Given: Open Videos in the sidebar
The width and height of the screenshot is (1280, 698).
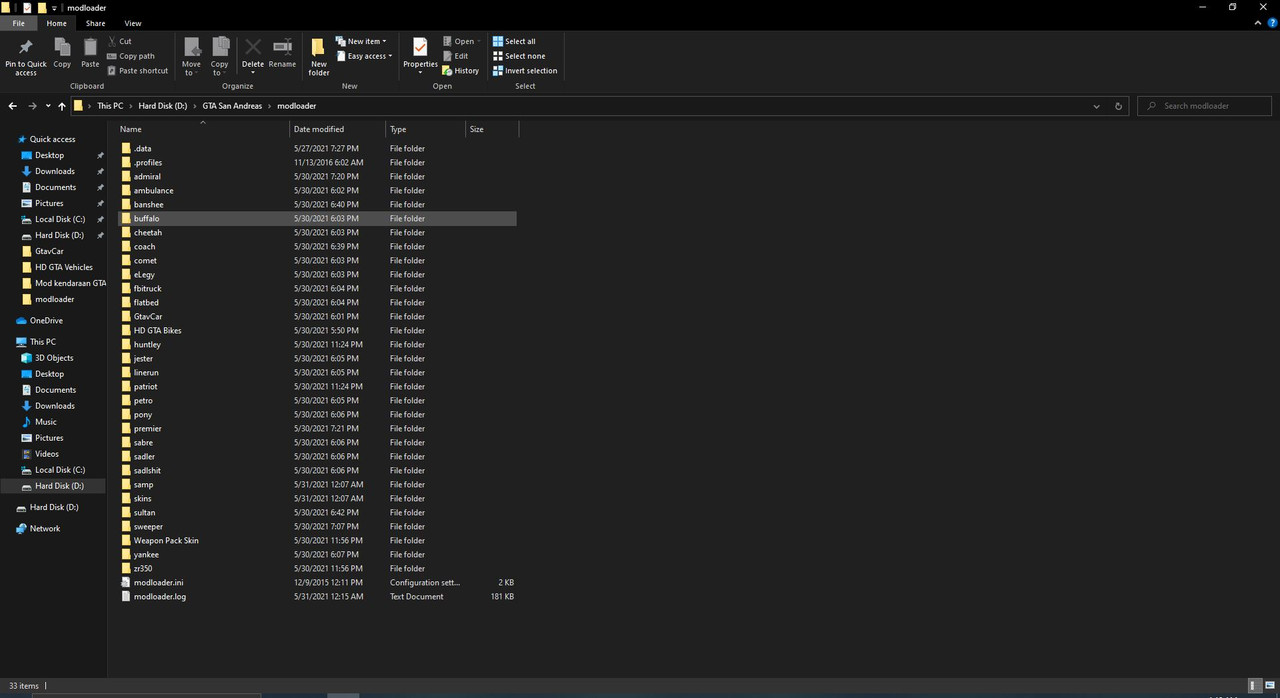Looking at the screenshot, I should [x=47, y=454].
